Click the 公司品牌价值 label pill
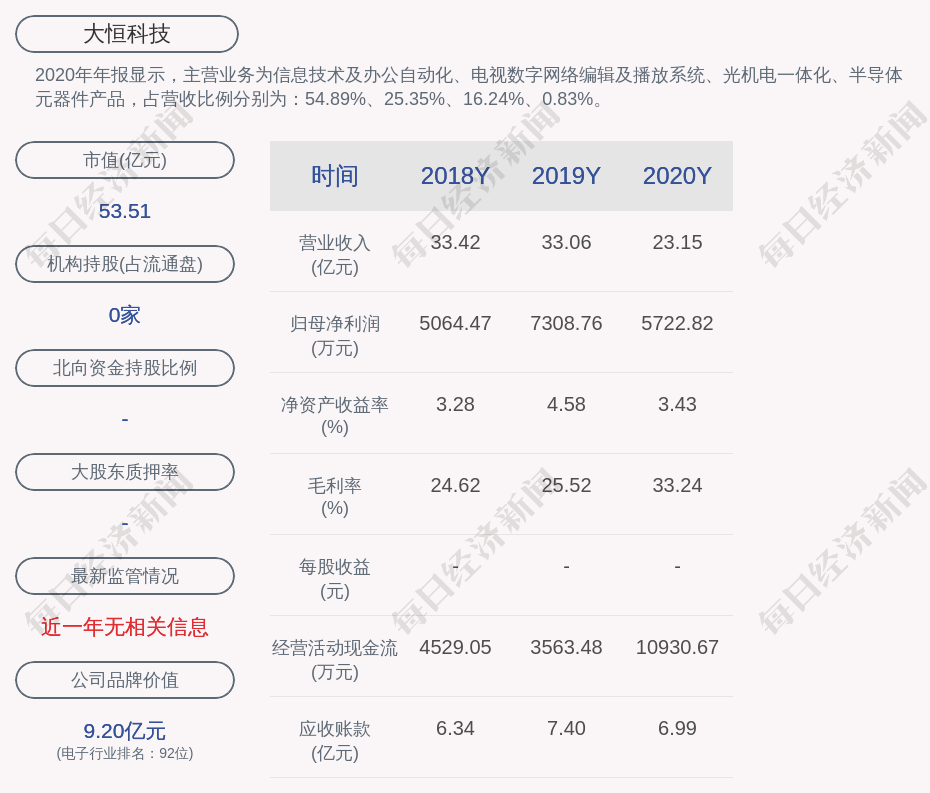This screenshot has width=930, height=793. coord(125,680)
